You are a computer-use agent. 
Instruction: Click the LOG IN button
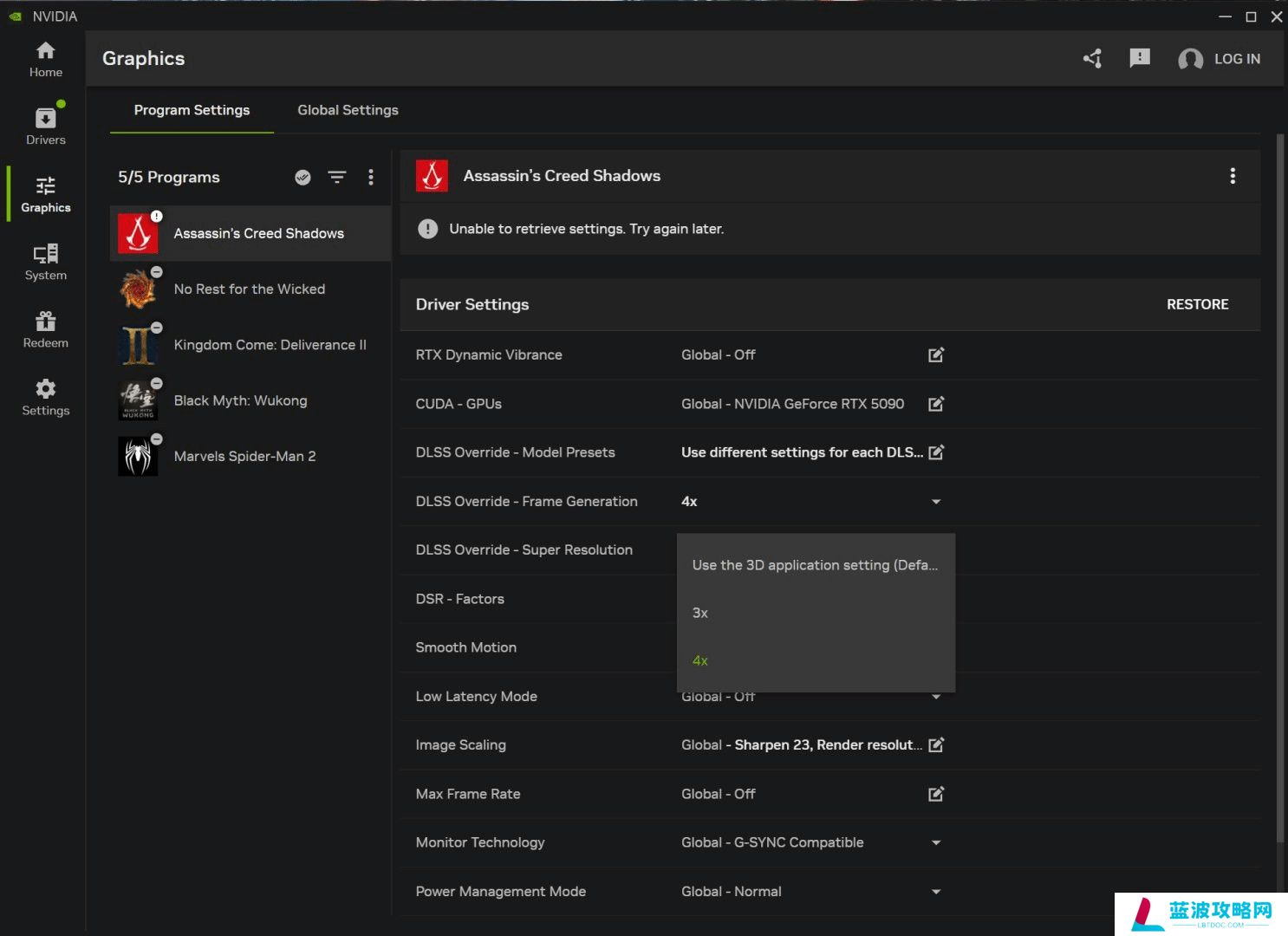1237,59
